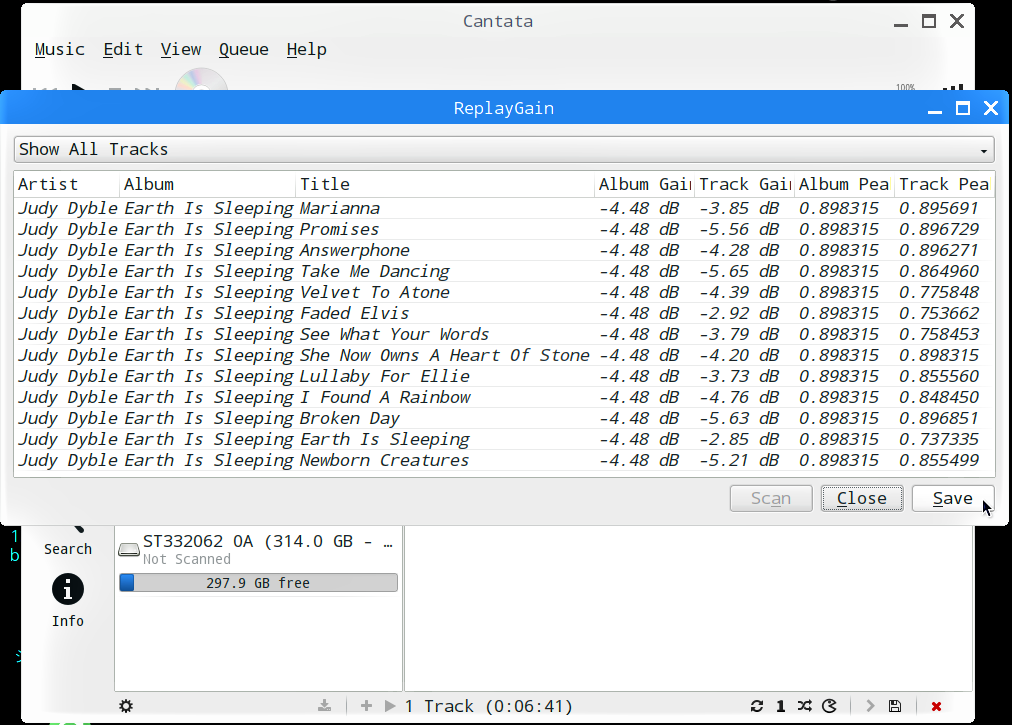The image size is (1012, 725).
Task: Click track peak value 0.864960
Action: (x=939, y=272)
